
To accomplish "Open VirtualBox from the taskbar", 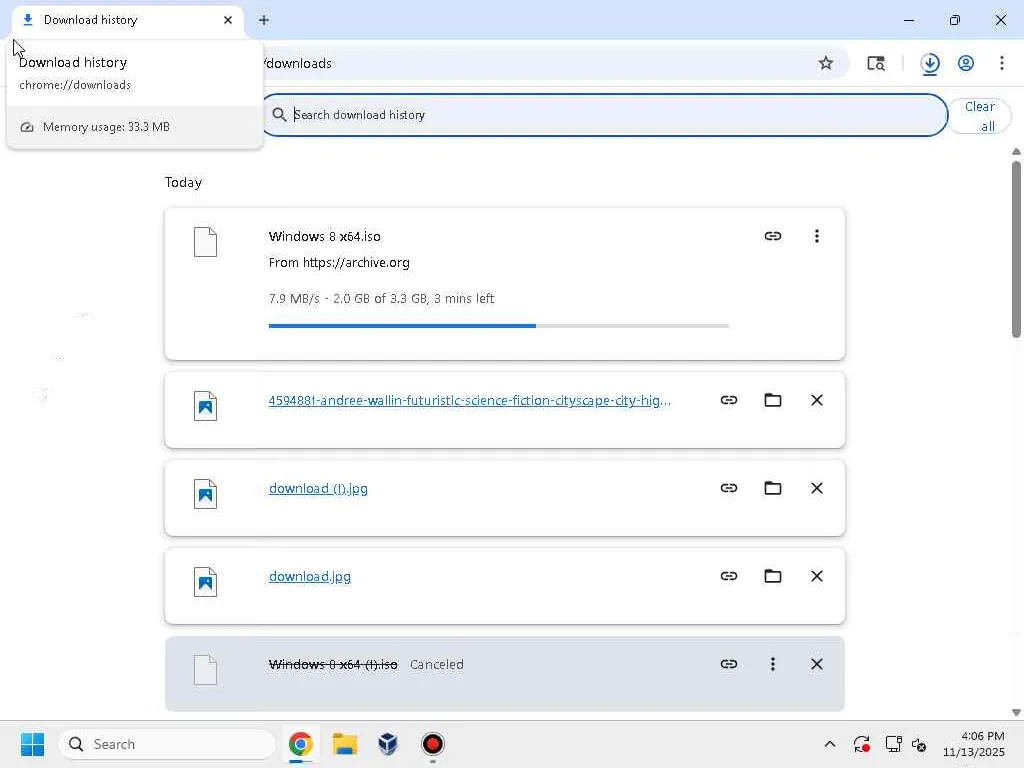I will [x=389, y=744].
